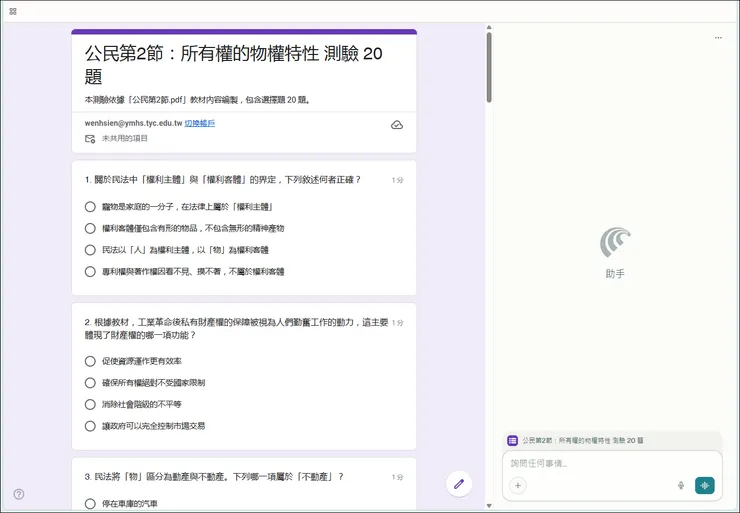
Task: Click the 助手 label in assistant panel
Action: click(615, 274)
